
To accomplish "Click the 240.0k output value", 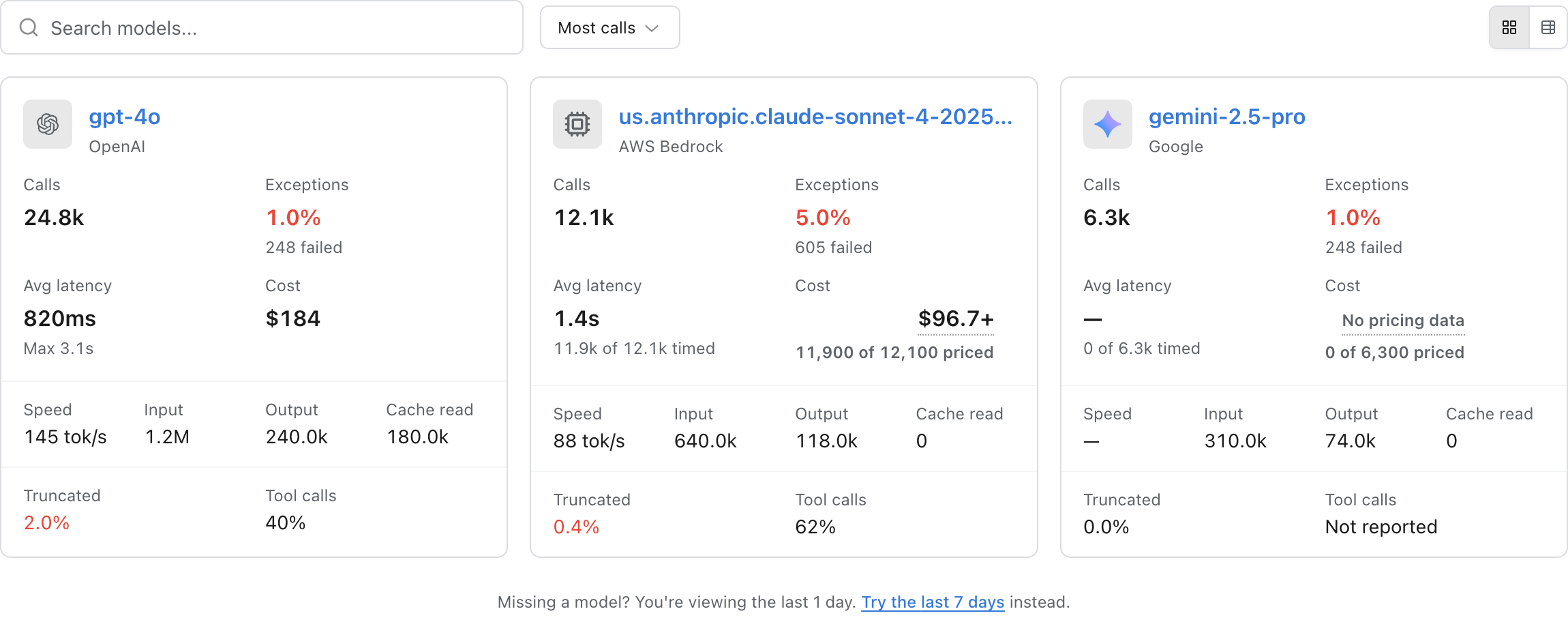I will coord(297,437).
